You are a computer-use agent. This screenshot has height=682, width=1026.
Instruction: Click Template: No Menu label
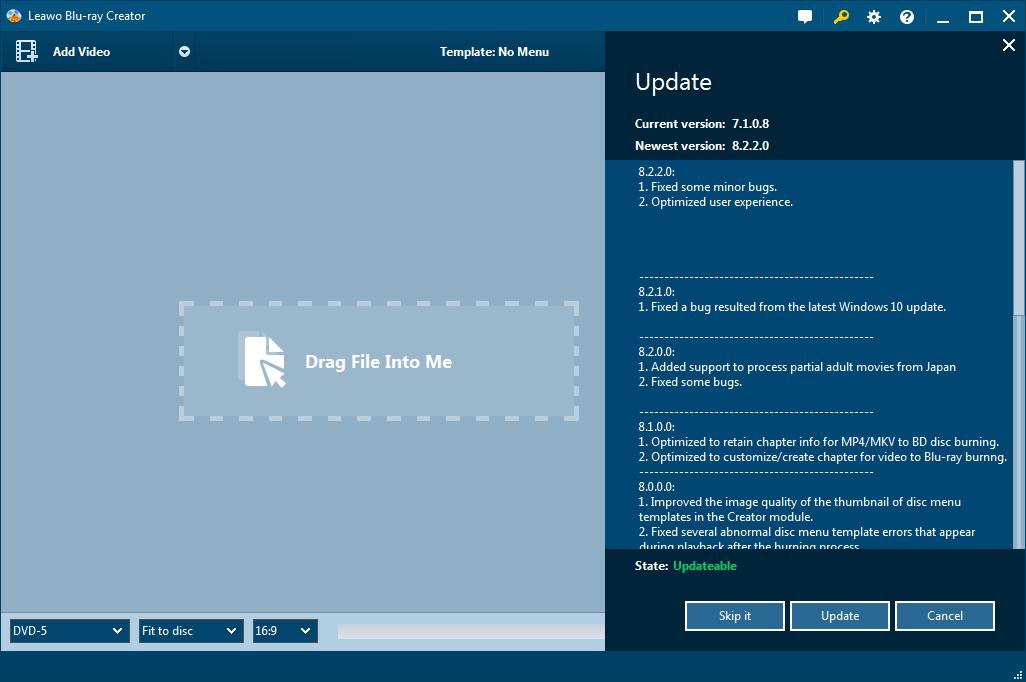tap(494, 52)
